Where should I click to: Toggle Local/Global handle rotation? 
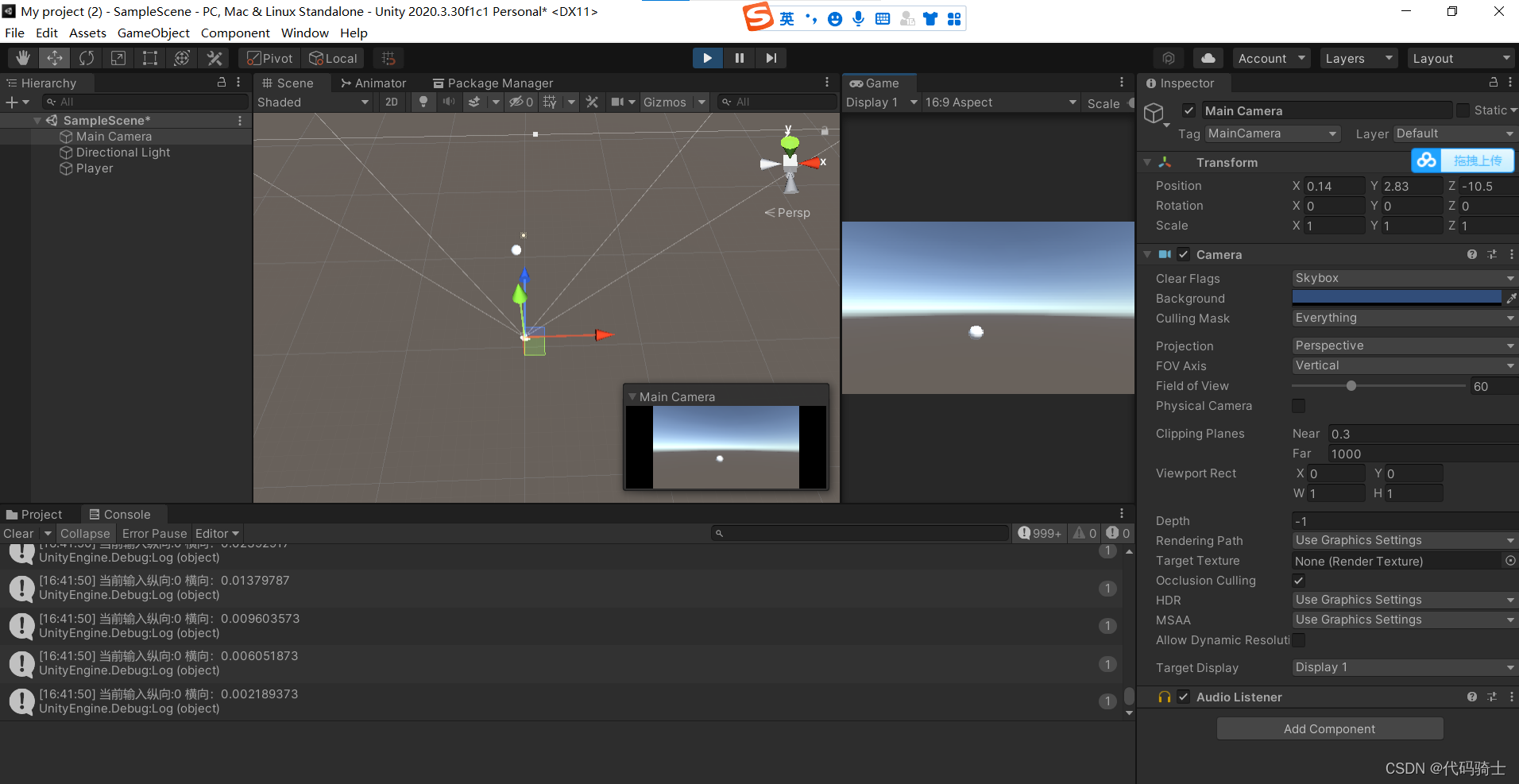pos(333,58)
